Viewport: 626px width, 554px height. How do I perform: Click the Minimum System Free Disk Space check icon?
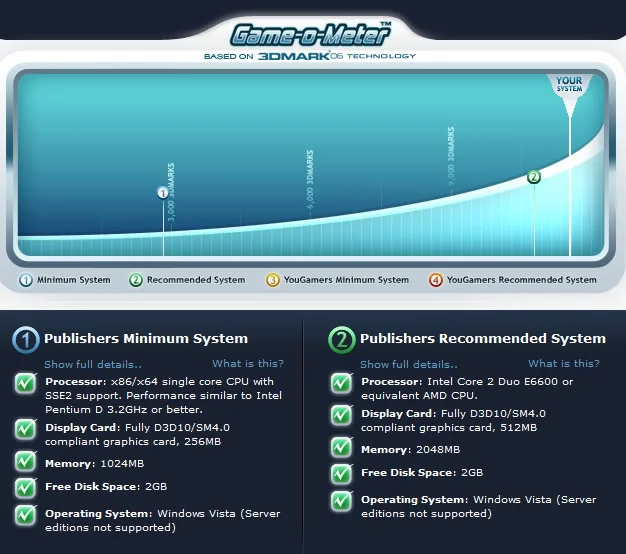[x=26, y=487]
